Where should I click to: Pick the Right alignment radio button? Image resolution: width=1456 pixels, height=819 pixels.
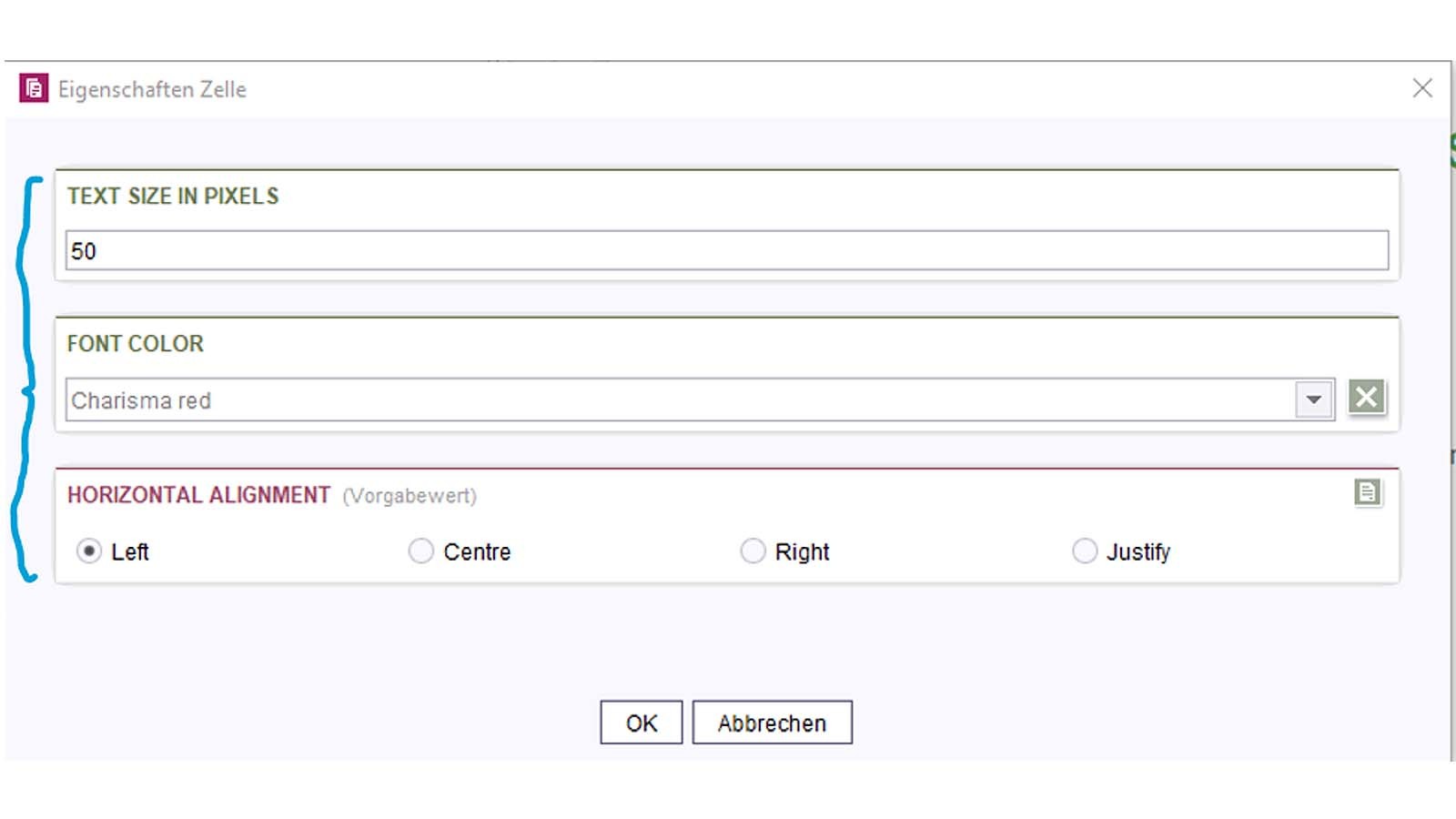click(753, 551)
